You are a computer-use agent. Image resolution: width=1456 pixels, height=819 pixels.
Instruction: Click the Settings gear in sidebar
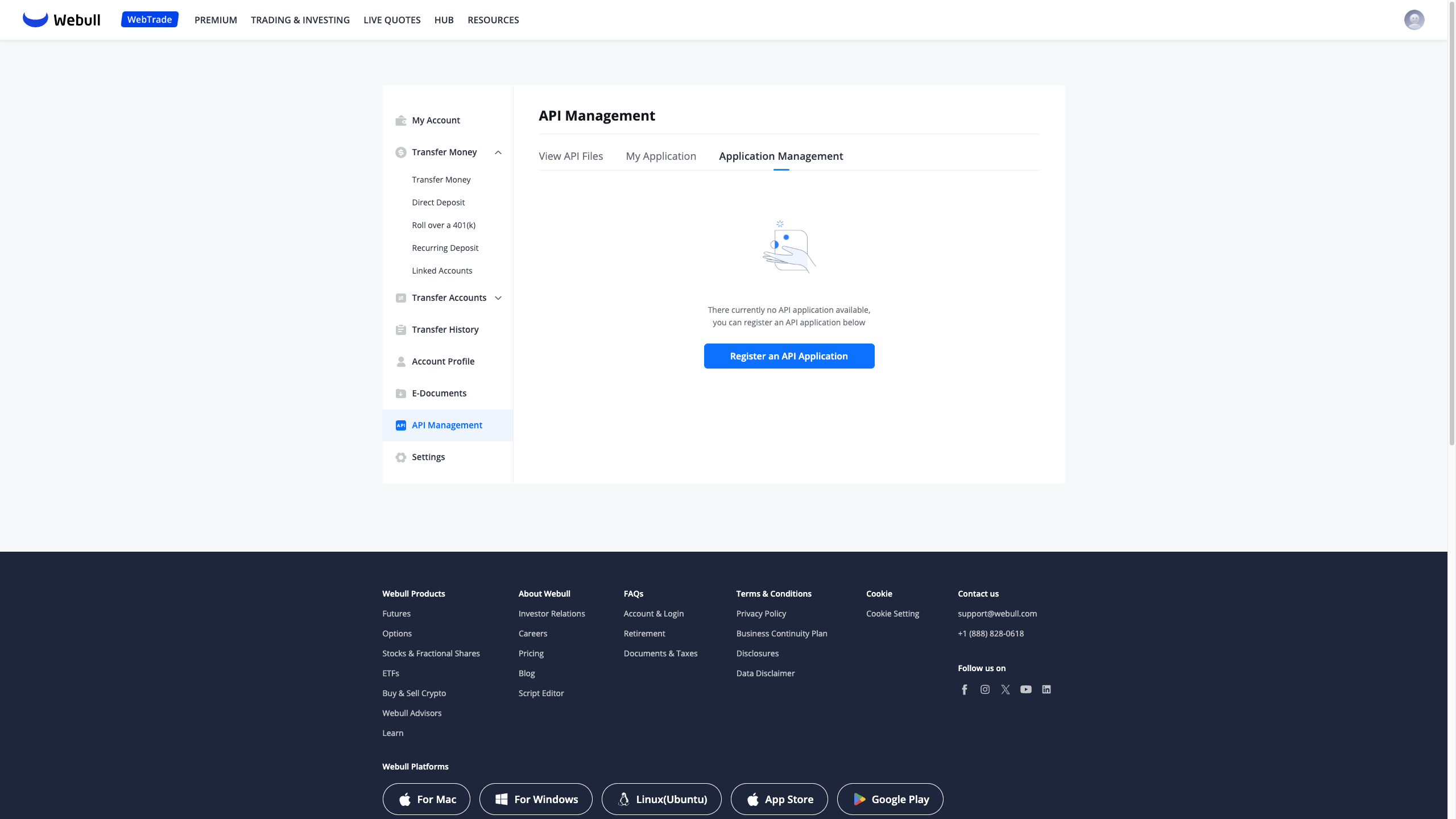pos(401,457)
